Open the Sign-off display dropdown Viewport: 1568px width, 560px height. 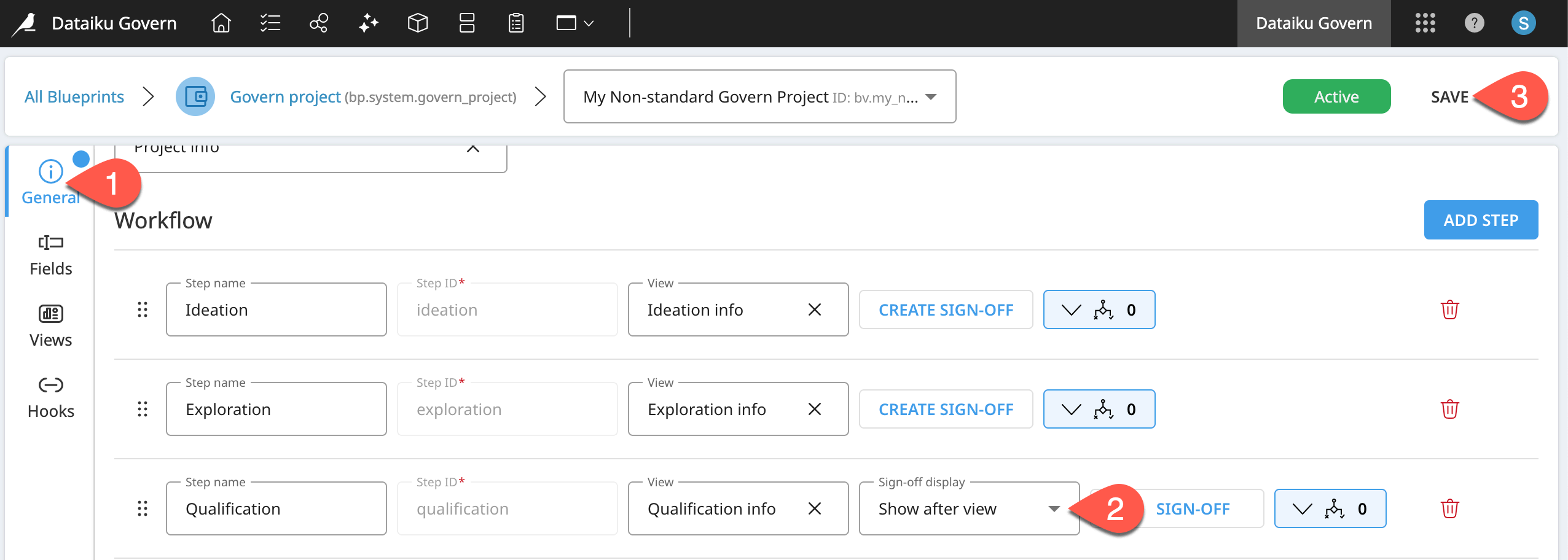pos(1054,508)
